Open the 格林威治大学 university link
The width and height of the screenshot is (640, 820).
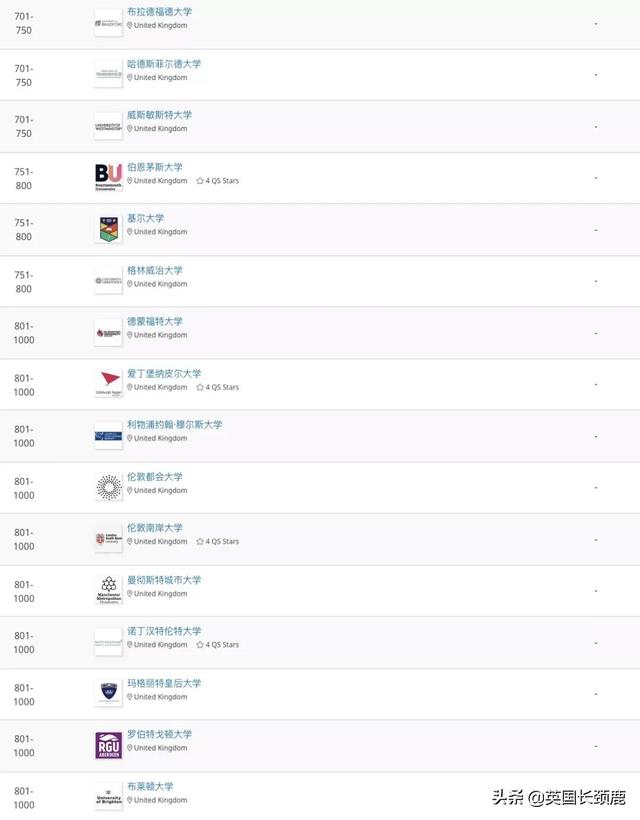point(155,270)
